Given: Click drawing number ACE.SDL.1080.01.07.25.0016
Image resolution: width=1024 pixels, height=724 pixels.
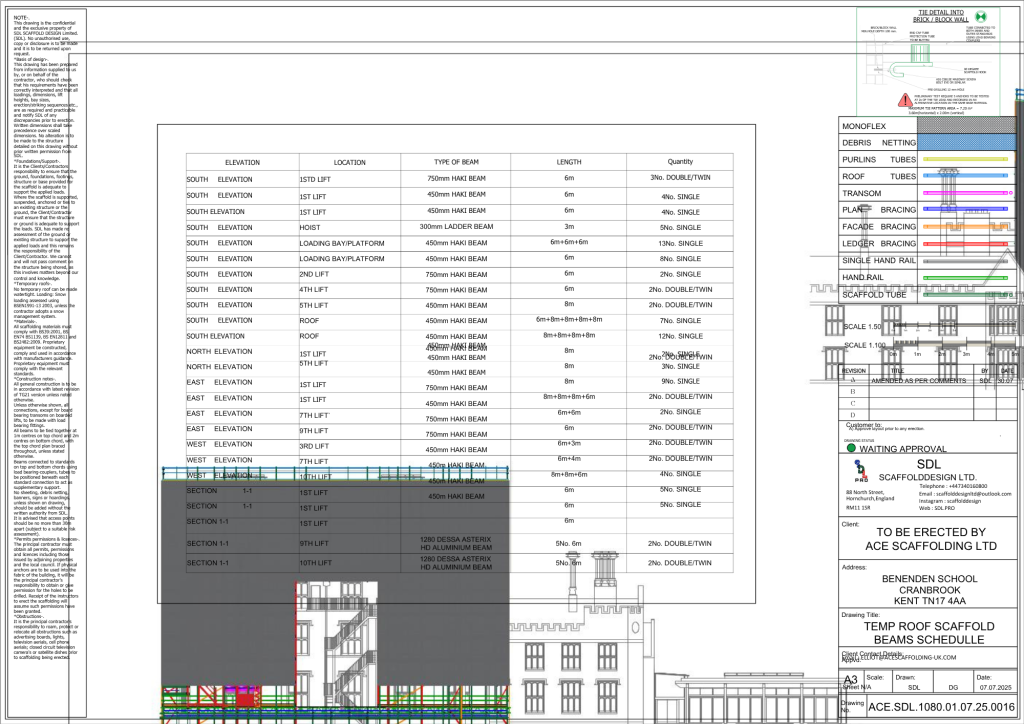Looking at the screenshot, I should coord(941,707).
